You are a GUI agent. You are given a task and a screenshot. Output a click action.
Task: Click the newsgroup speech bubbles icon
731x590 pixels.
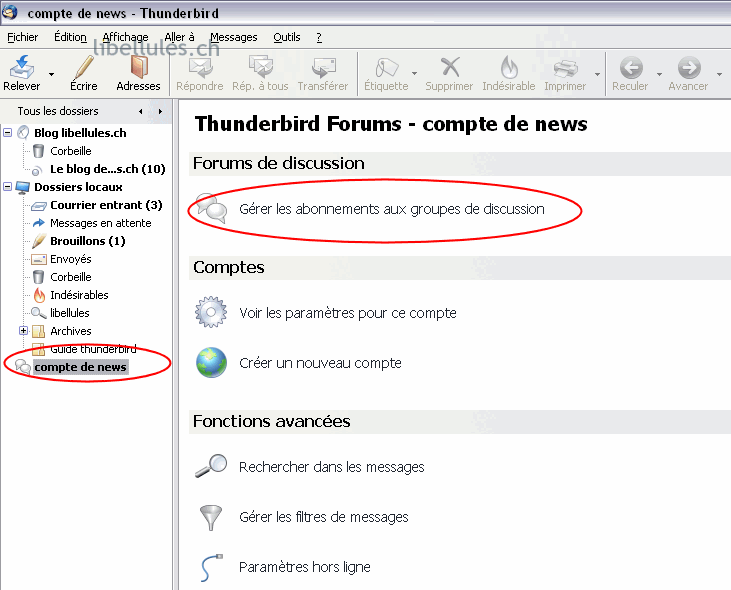pos(212,208)
